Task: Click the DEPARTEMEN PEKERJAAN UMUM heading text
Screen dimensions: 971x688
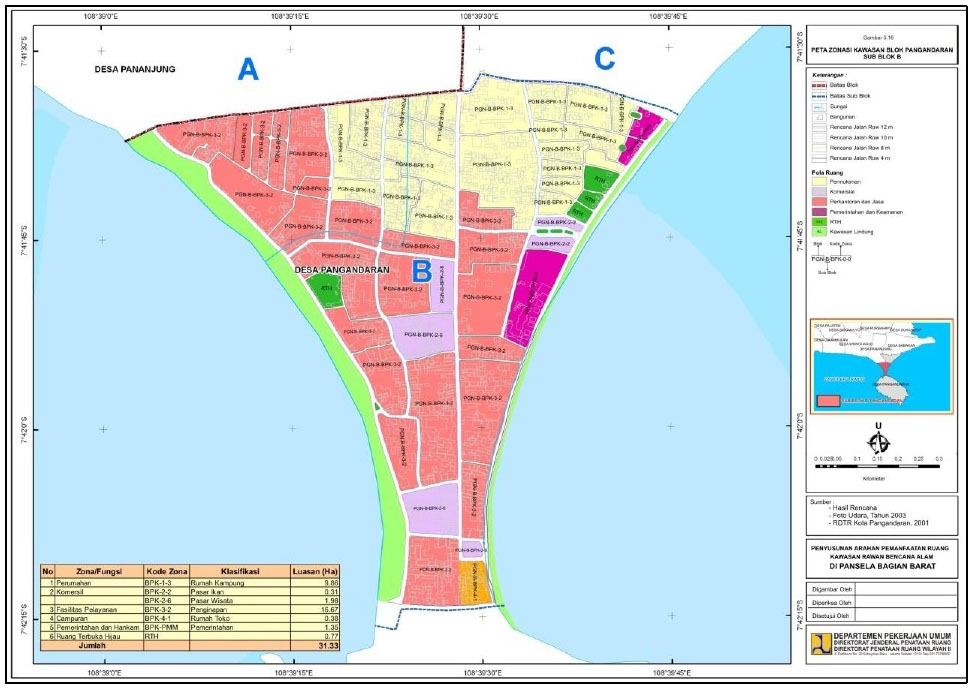Action: pyautogui.click(x=891, y=636)
